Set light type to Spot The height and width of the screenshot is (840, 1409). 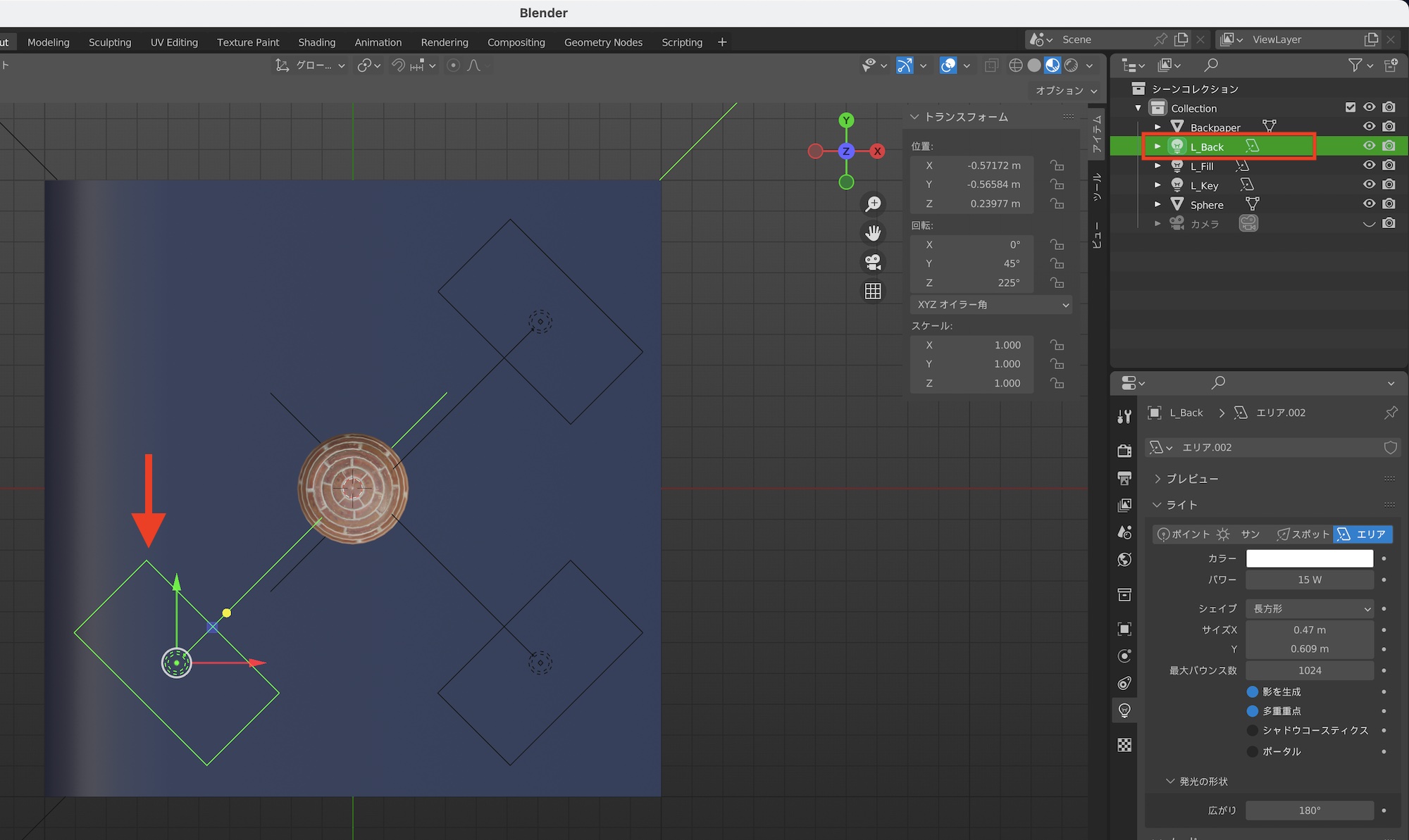pyautogui.click(x=1303, y=534)
